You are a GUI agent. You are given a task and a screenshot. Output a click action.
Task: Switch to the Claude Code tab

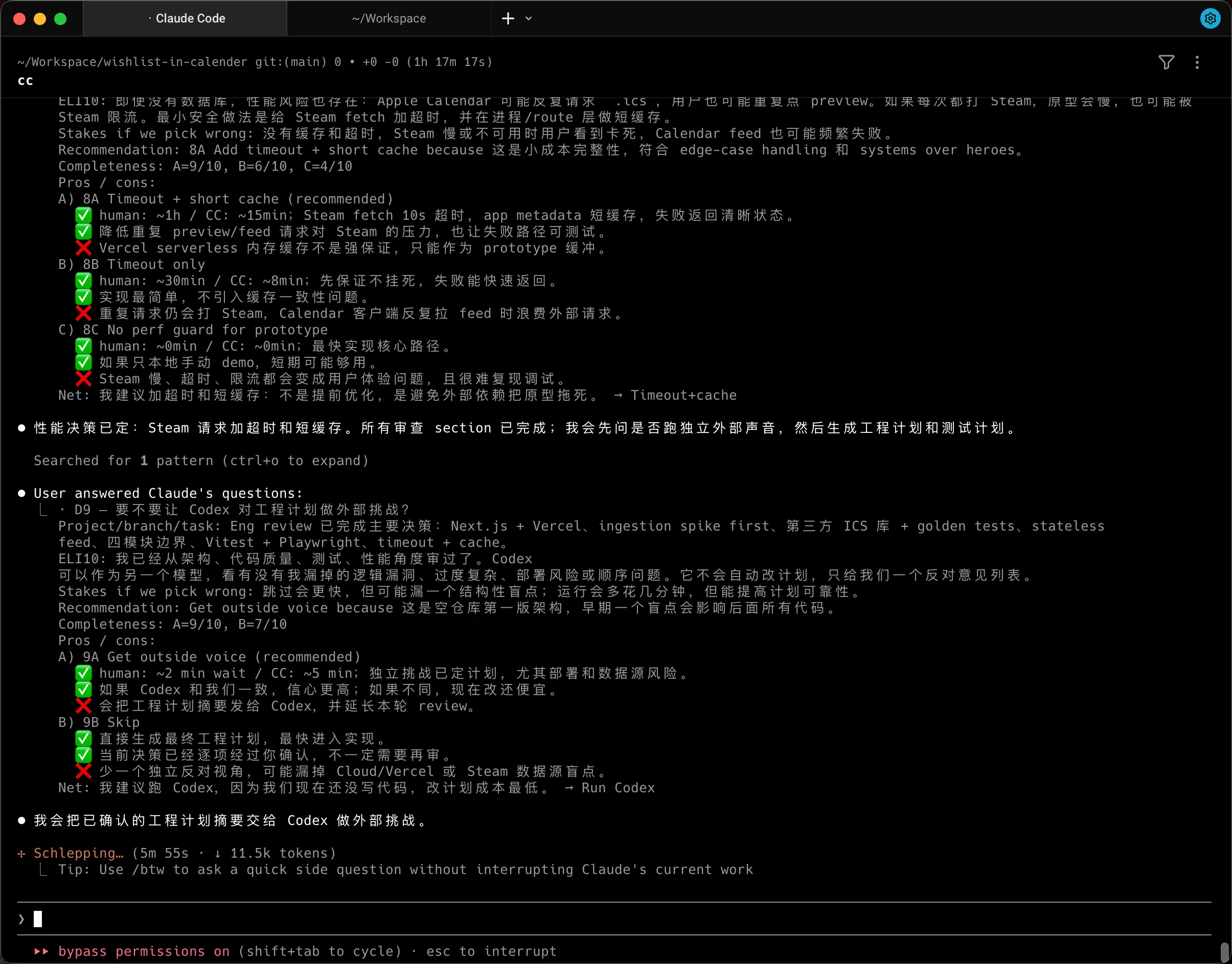(185, 18)
